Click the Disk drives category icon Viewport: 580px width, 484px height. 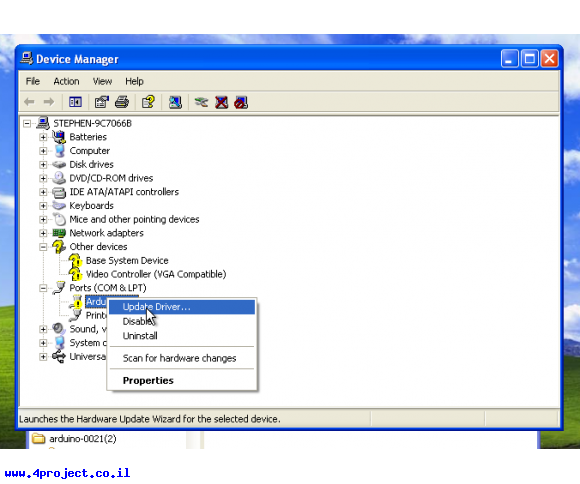pyautogui.click(x=59, y=164)
